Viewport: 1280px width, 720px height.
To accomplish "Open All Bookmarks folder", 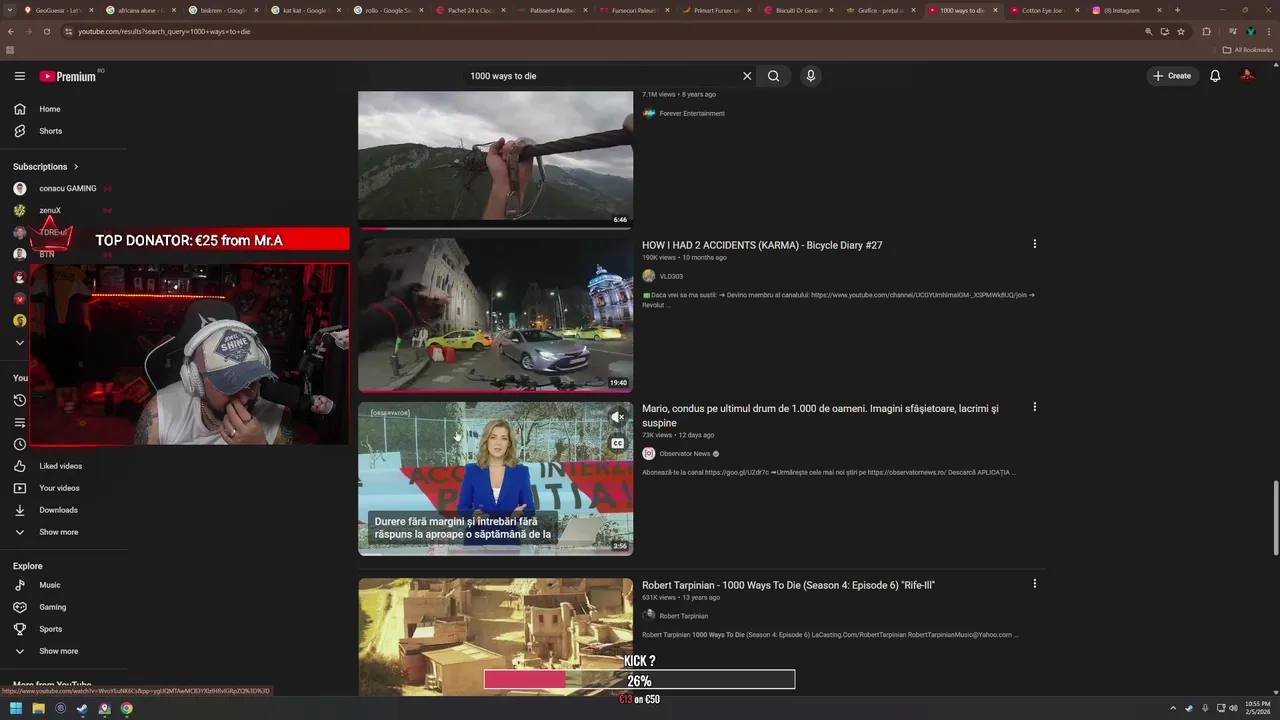I will pos(1247,49).
